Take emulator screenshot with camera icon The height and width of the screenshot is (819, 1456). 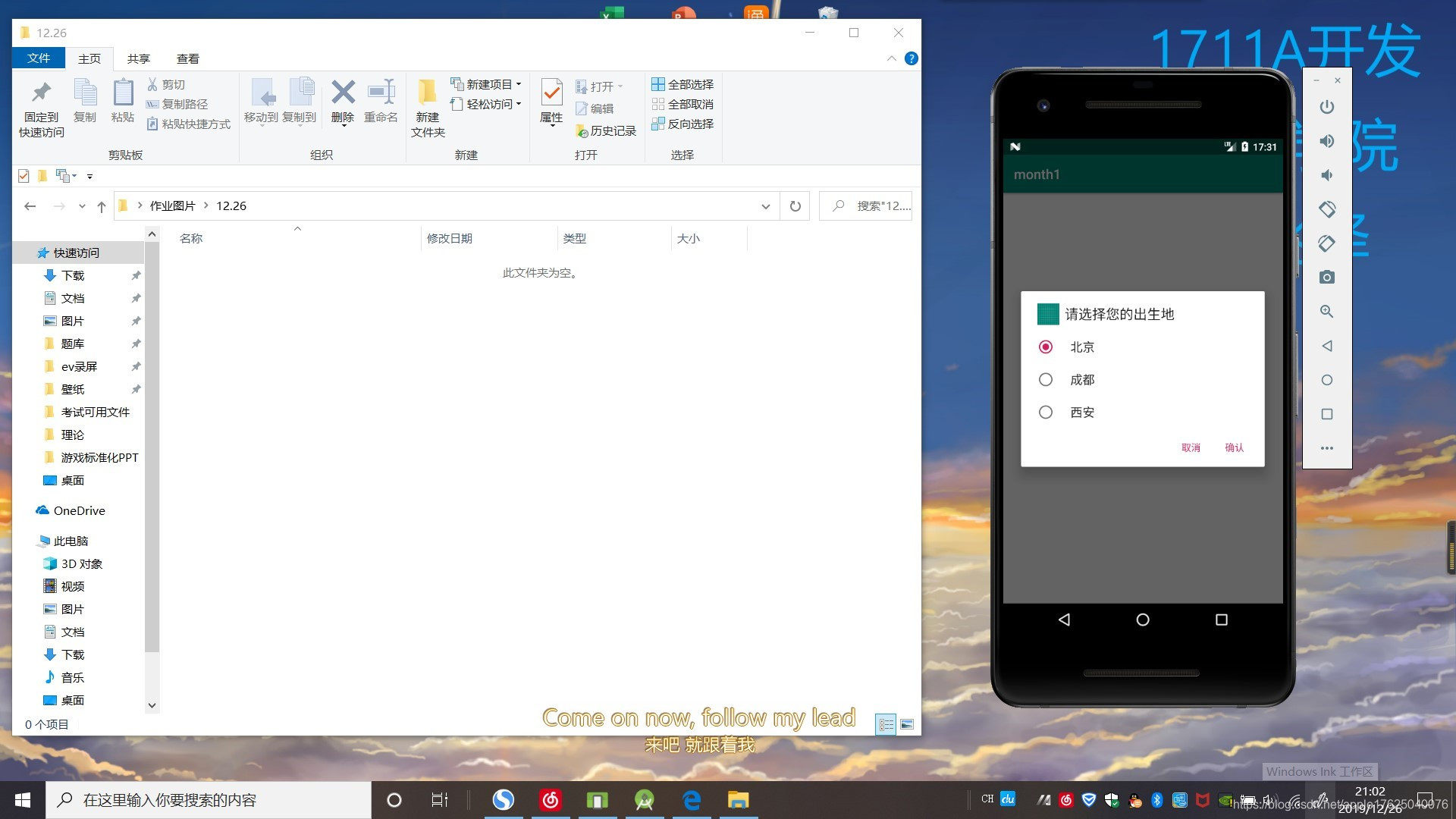click(x=1326, y=278)
